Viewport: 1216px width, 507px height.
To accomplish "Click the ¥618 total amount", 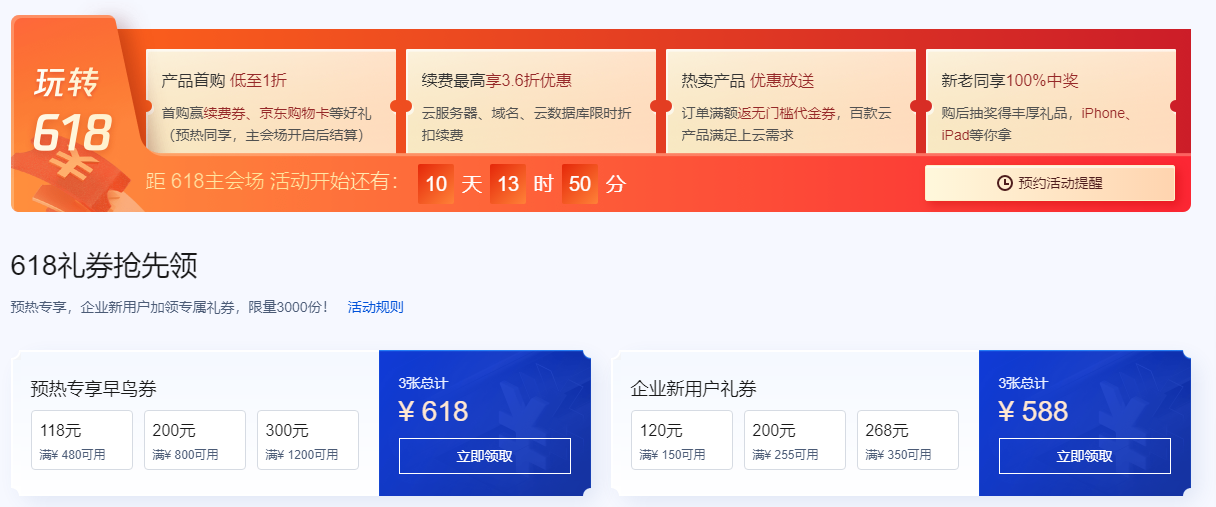I will click(x=433, y=411).
